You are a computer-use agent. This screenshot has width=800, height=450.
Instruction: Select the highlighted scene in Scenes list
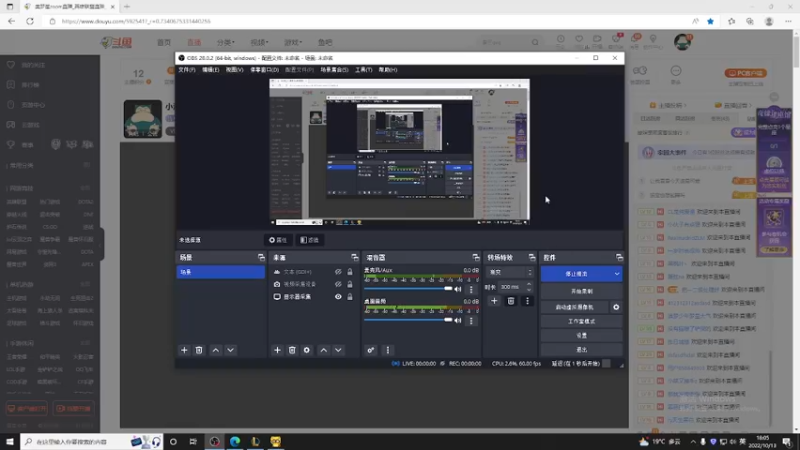[x=220, y=272]
